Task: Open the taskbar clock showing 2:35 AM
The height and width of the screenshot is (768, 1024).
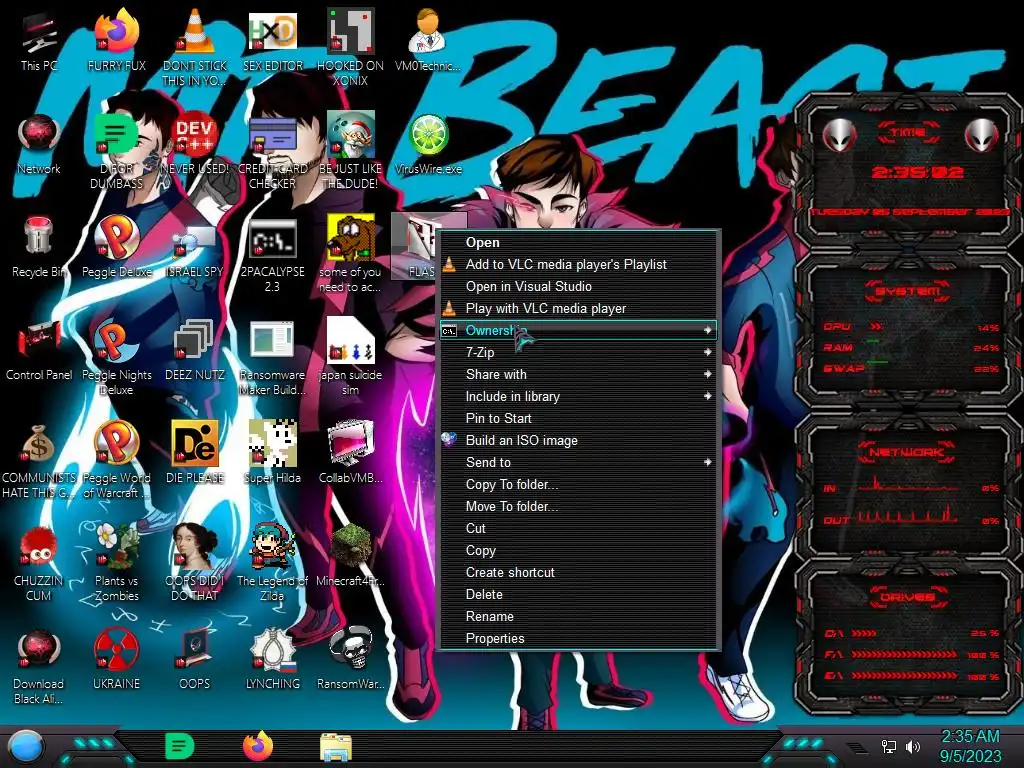Action: [970, 746]
